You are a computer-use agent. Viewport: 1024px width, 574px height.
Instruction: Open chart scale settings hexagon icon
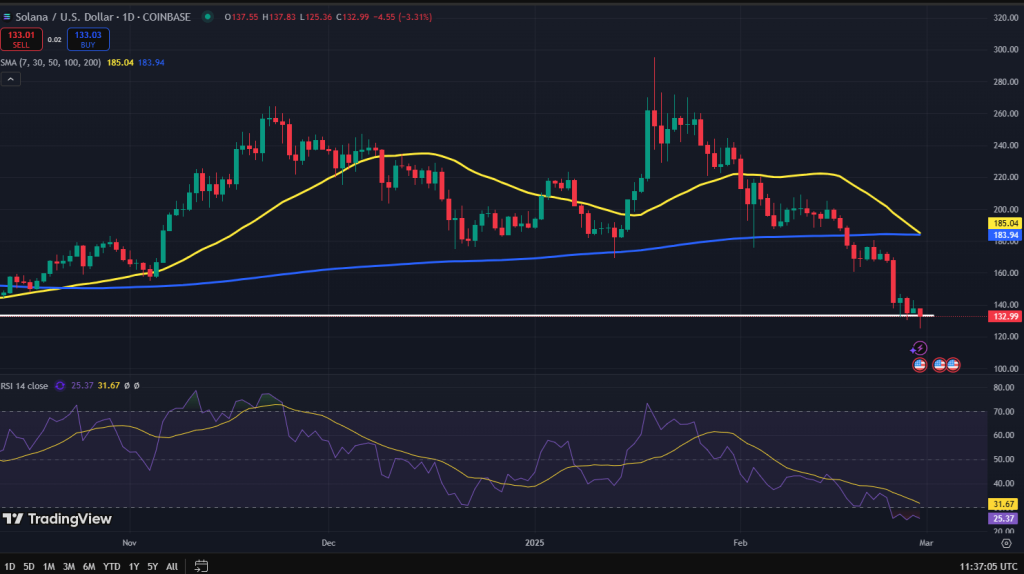pos(1006,543)
